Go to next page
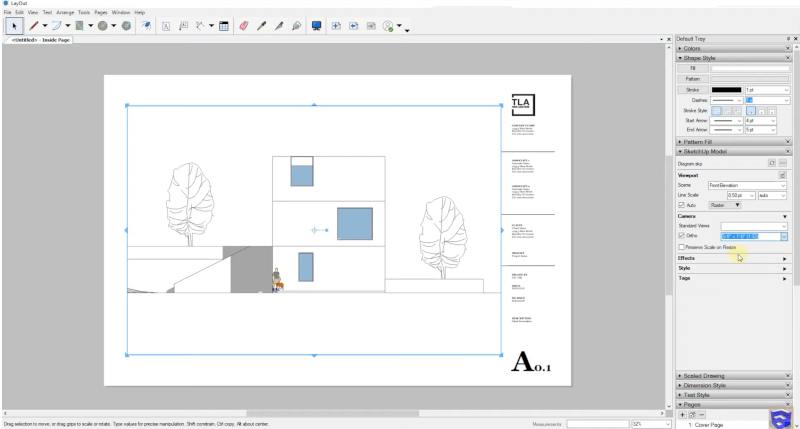Viewport: 800px width, 429px height. [371, 26]
